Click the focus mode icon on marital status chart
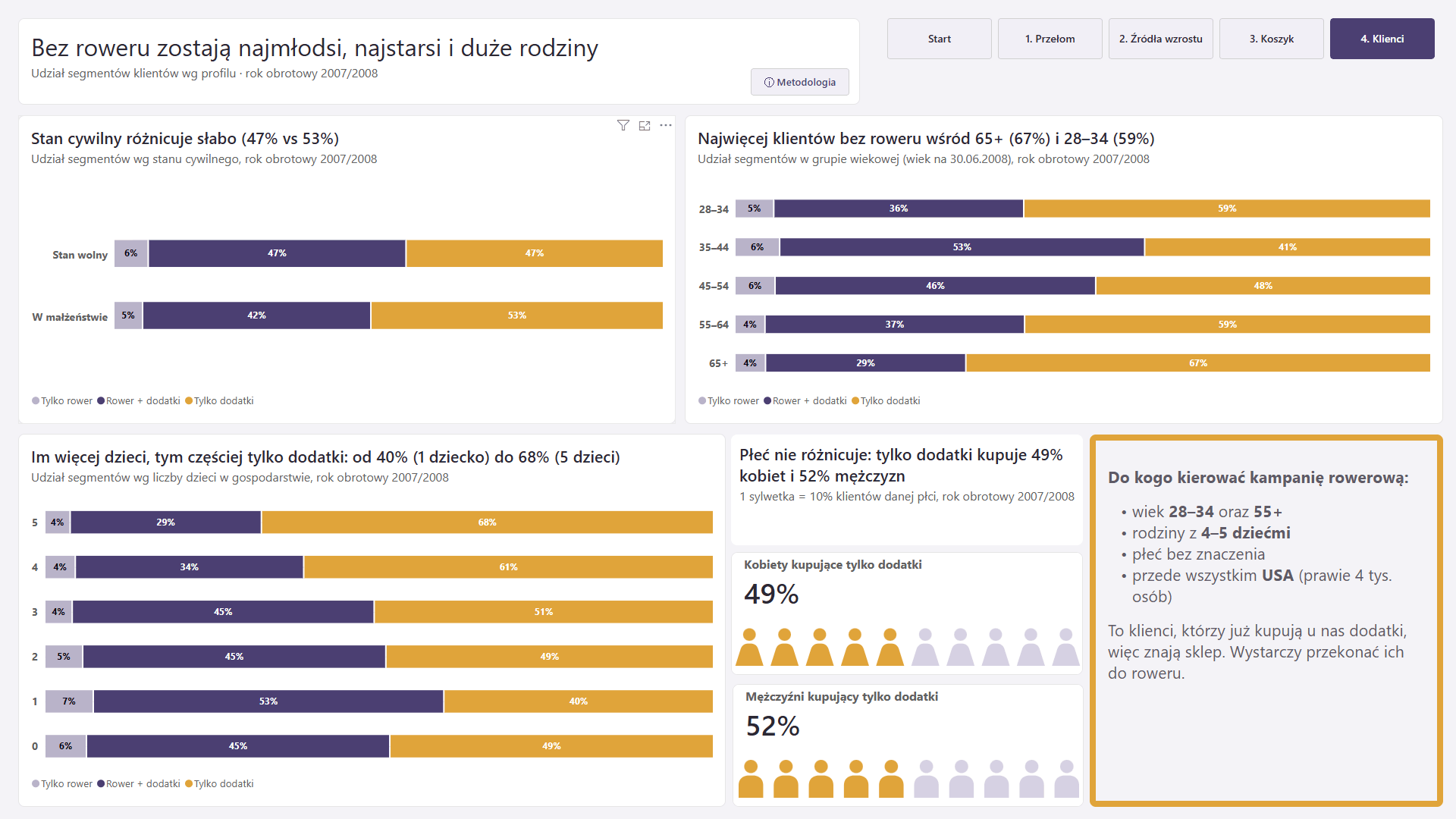 coord(645,125)
